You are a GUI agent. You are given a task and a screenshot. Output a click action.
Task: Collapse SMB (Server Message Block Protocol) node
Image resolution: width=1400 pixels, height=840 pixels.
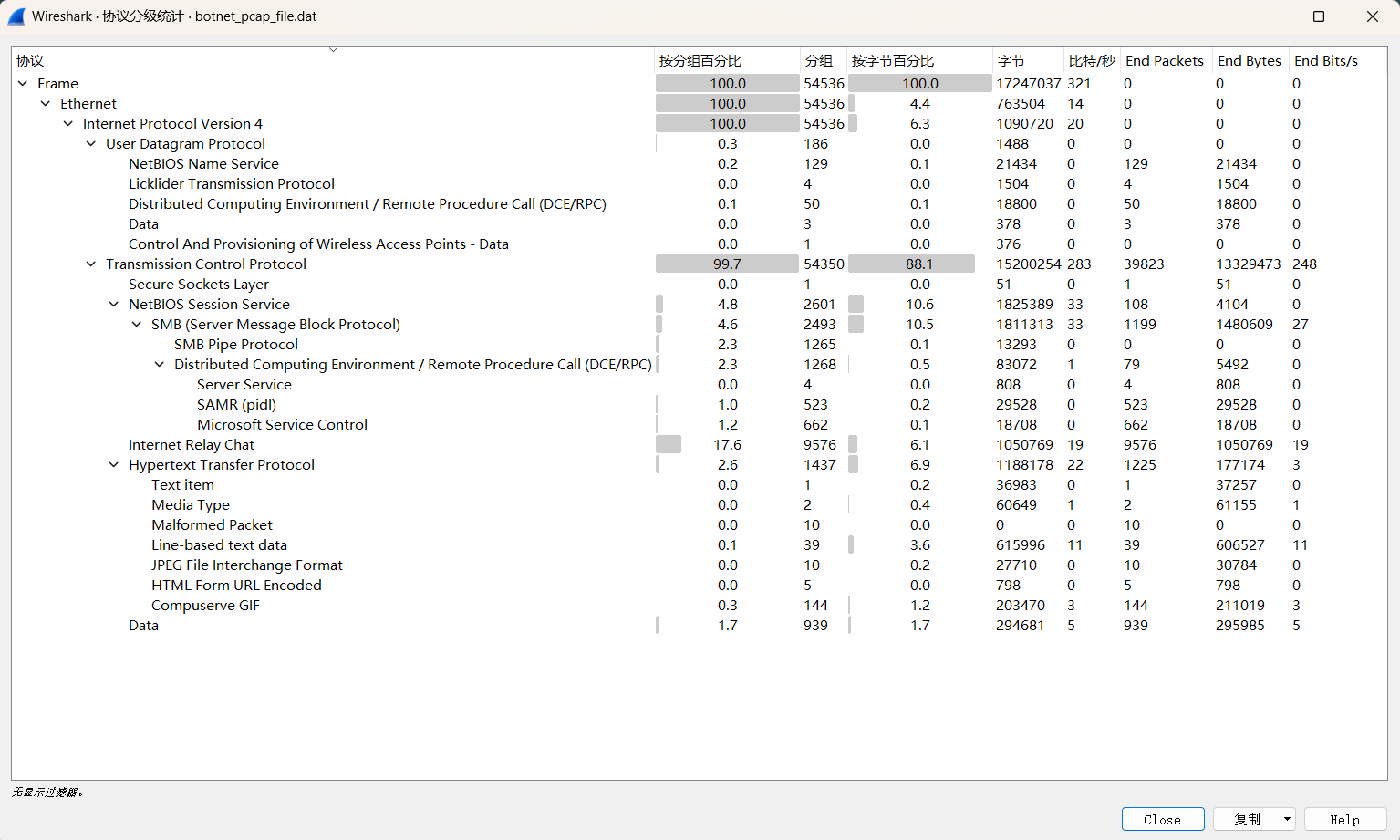pyautogui.click(x=137, y=325)
